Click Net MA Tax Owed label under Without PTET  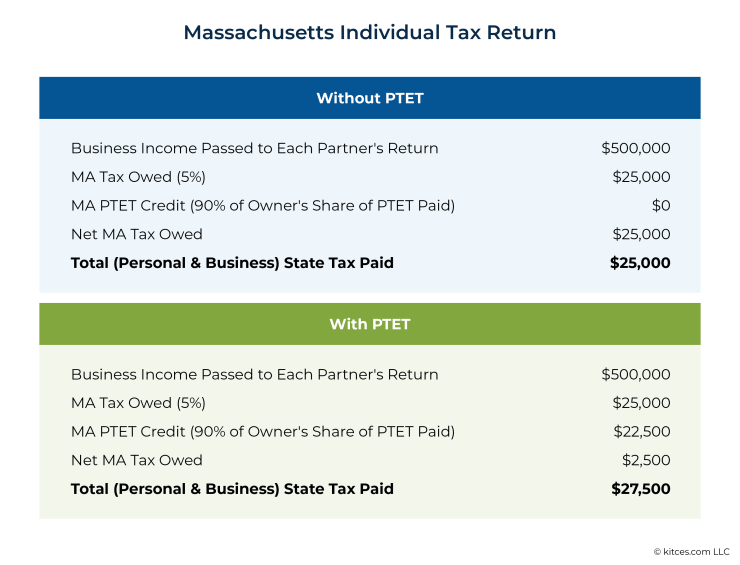(137, 234)
